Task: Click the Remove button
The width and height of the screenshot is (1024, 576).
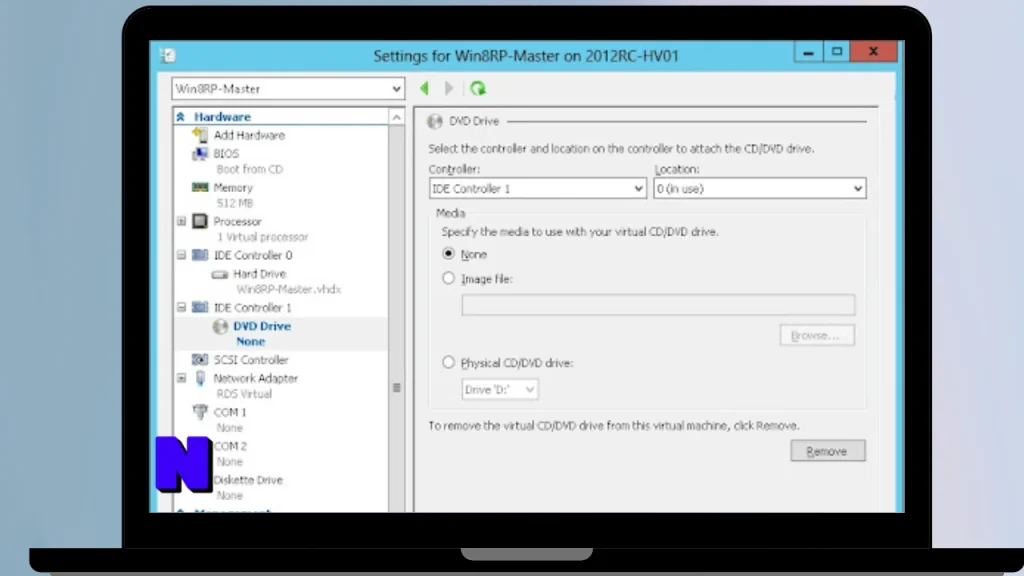Action: tap(828, 451)
